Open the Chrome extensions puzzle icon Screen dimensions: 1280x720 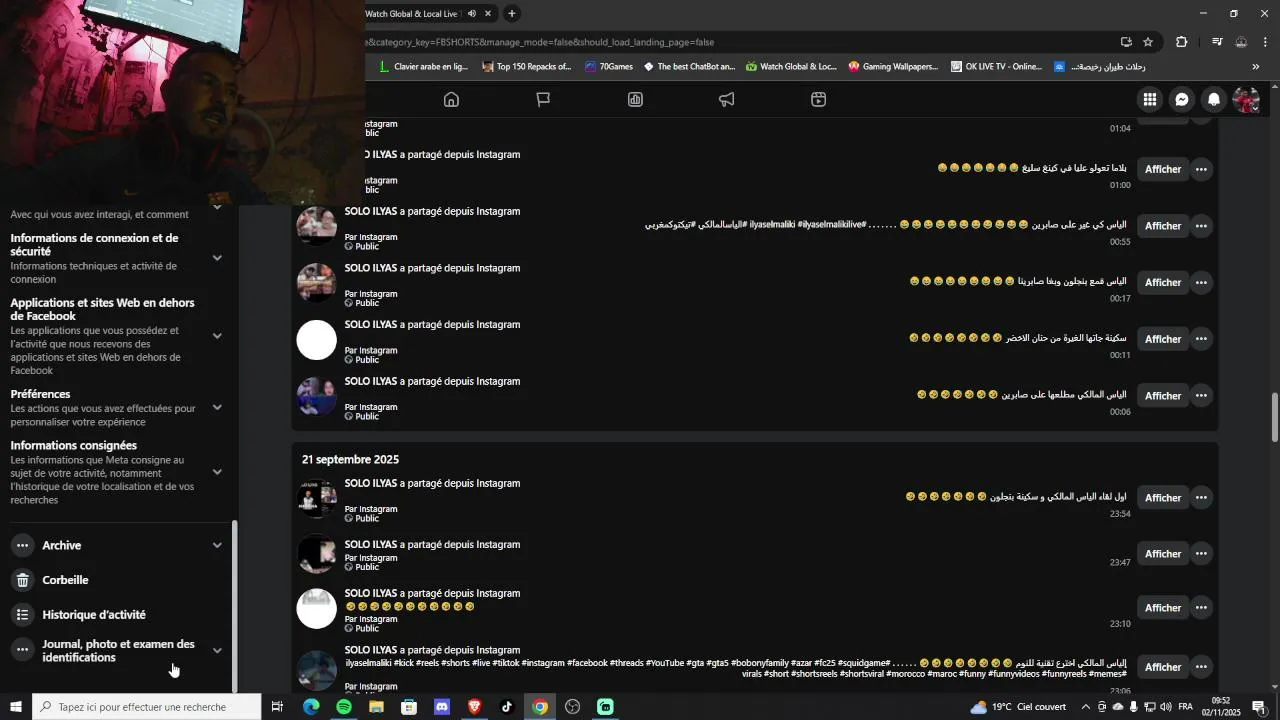[x=1182, y=42]
